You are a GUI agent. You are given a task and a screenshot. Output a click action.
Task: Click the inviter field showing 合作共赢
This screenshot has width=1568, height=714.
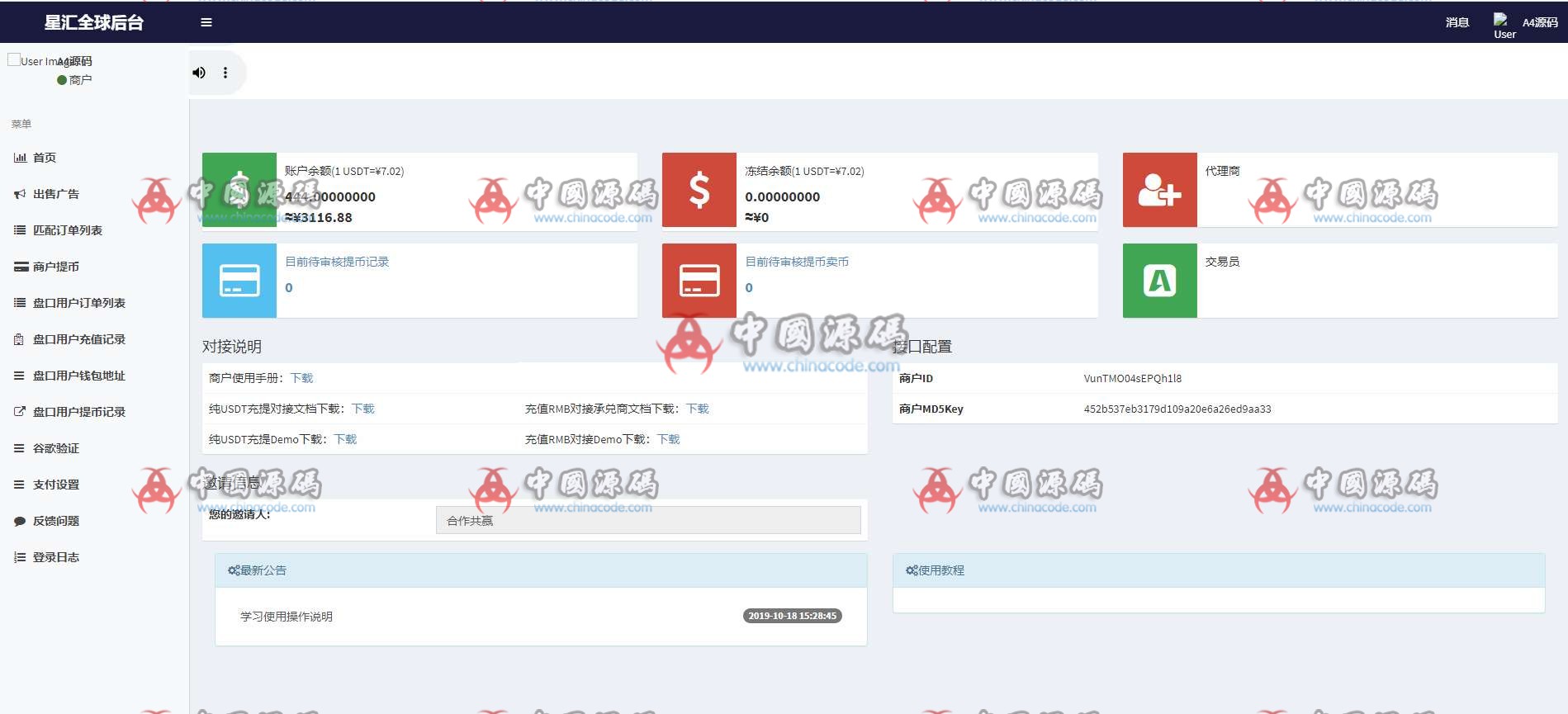[648, 521]
